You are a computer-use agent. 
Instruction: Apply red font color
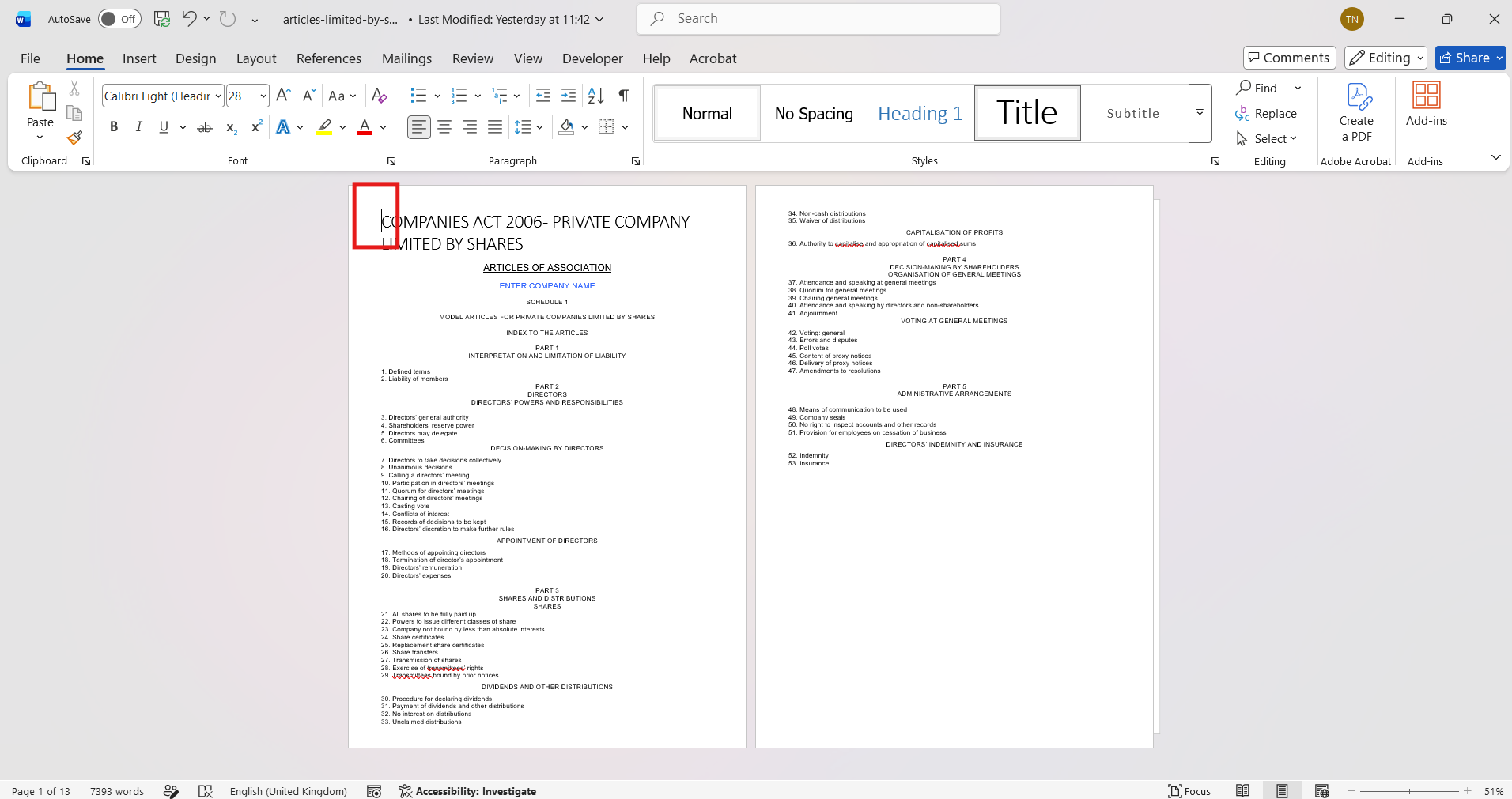coord(365,127)
